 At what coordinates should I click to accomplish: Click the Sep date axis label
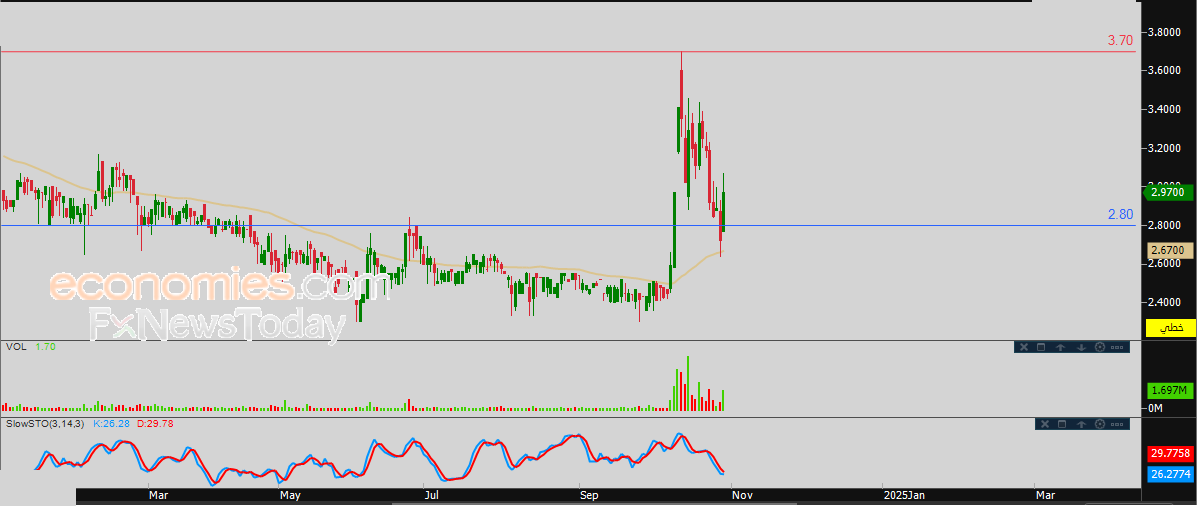pyautogui.click(x=589, y=496)
